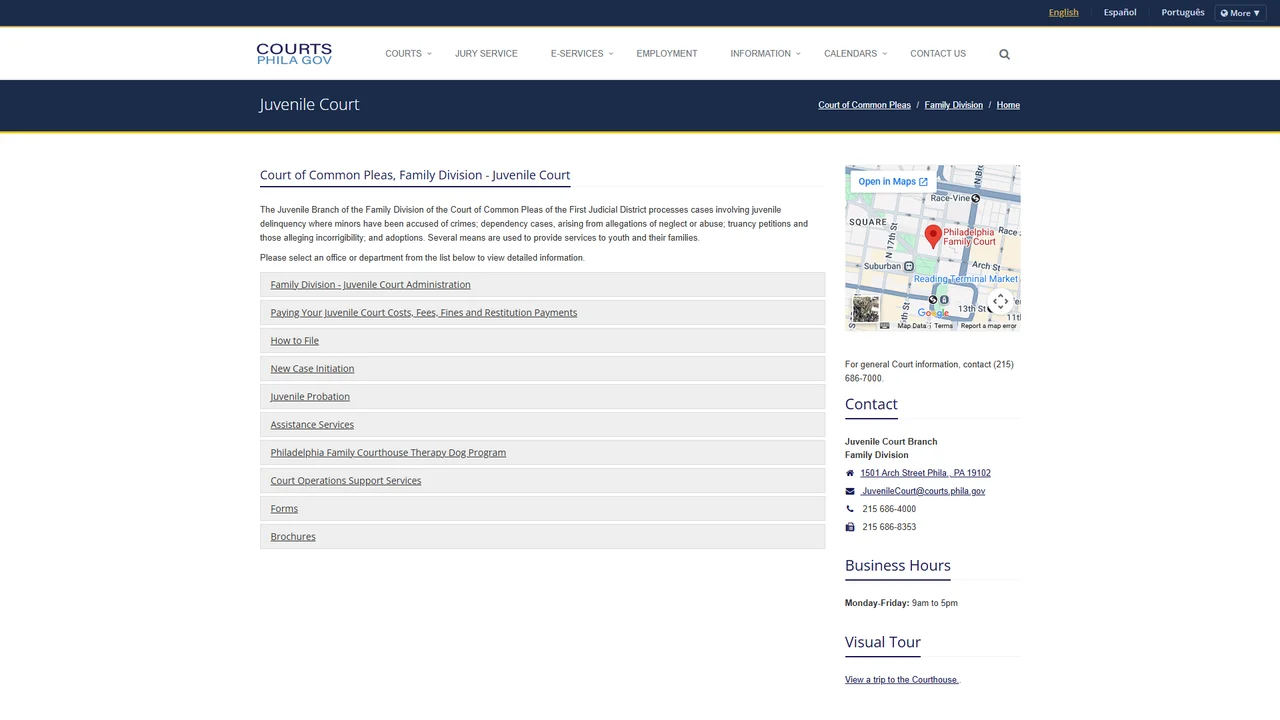Email JuvenileCourt@courts.phila.gov link
This screenshot has height=720, width=1280.
click(923, 491)
